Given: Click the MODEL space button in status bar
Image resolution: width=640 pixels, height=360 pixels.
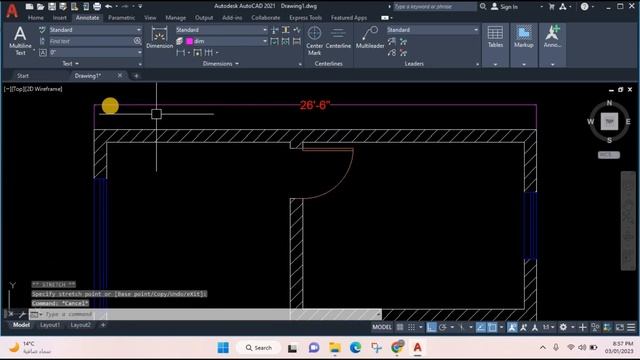Looking at the screenshot, I should pos(382,327).
